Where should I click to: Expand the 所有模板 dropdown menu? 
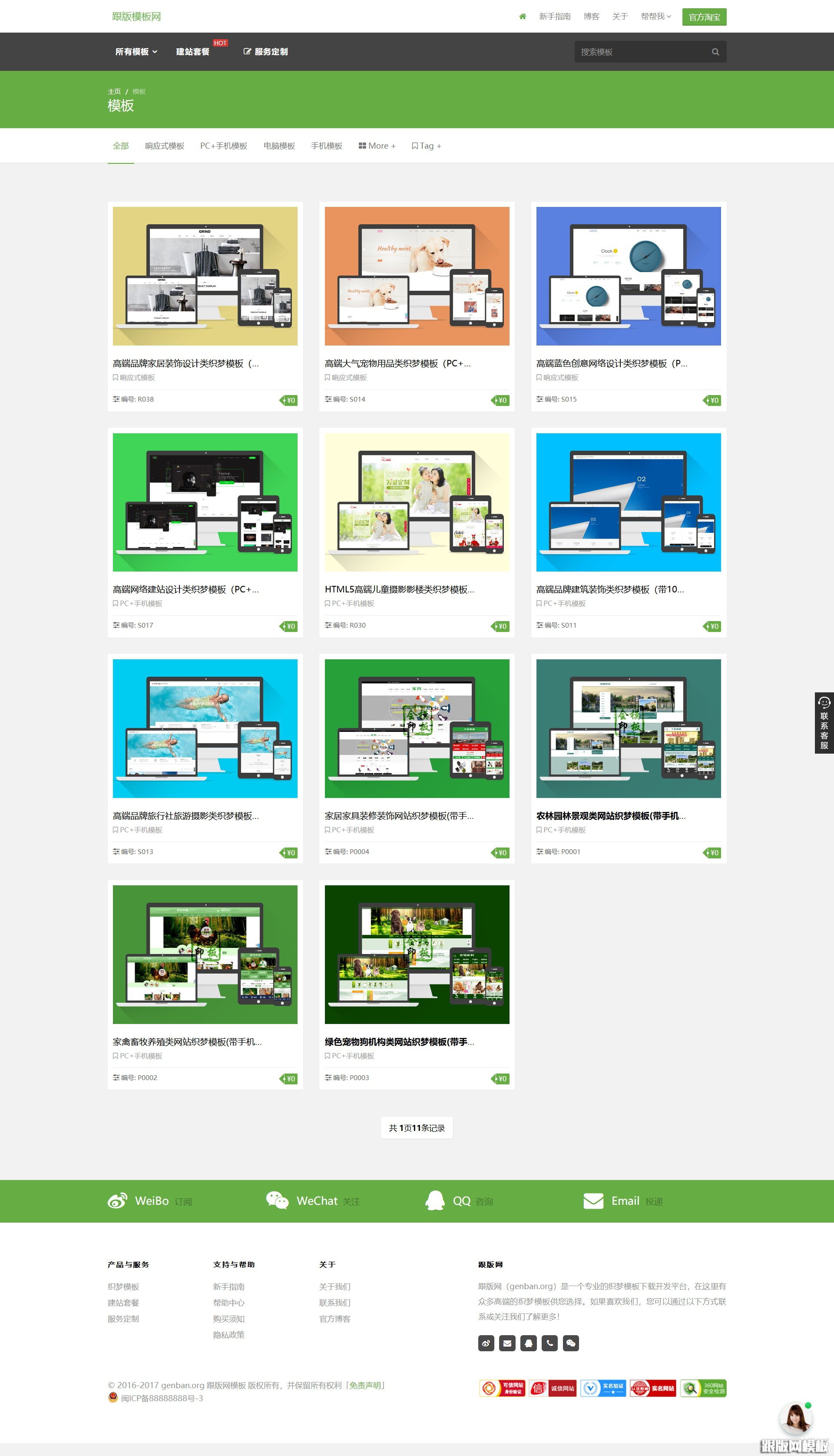pos(136,52)
